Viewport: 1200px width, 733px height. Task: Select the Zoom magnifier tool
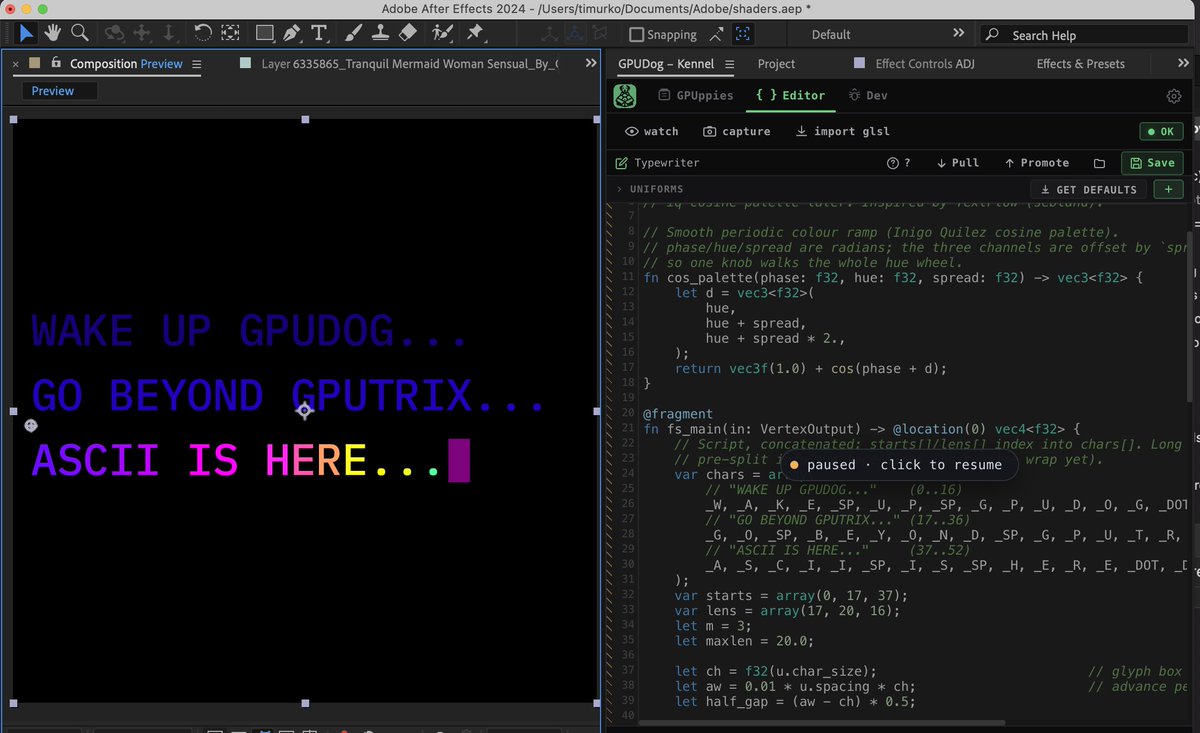(79, 33)
